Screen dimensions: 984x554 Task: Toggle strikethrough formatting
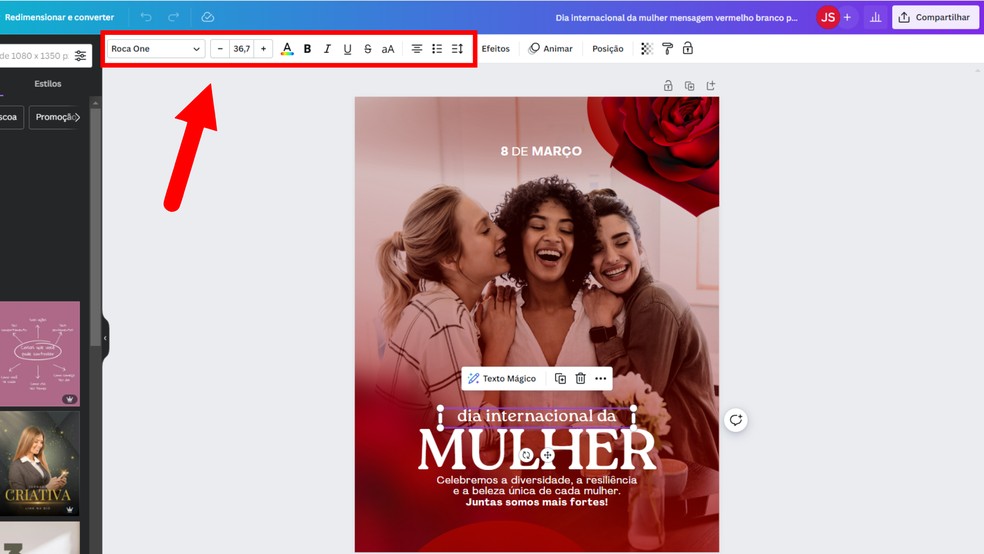(x=368, y=49)
